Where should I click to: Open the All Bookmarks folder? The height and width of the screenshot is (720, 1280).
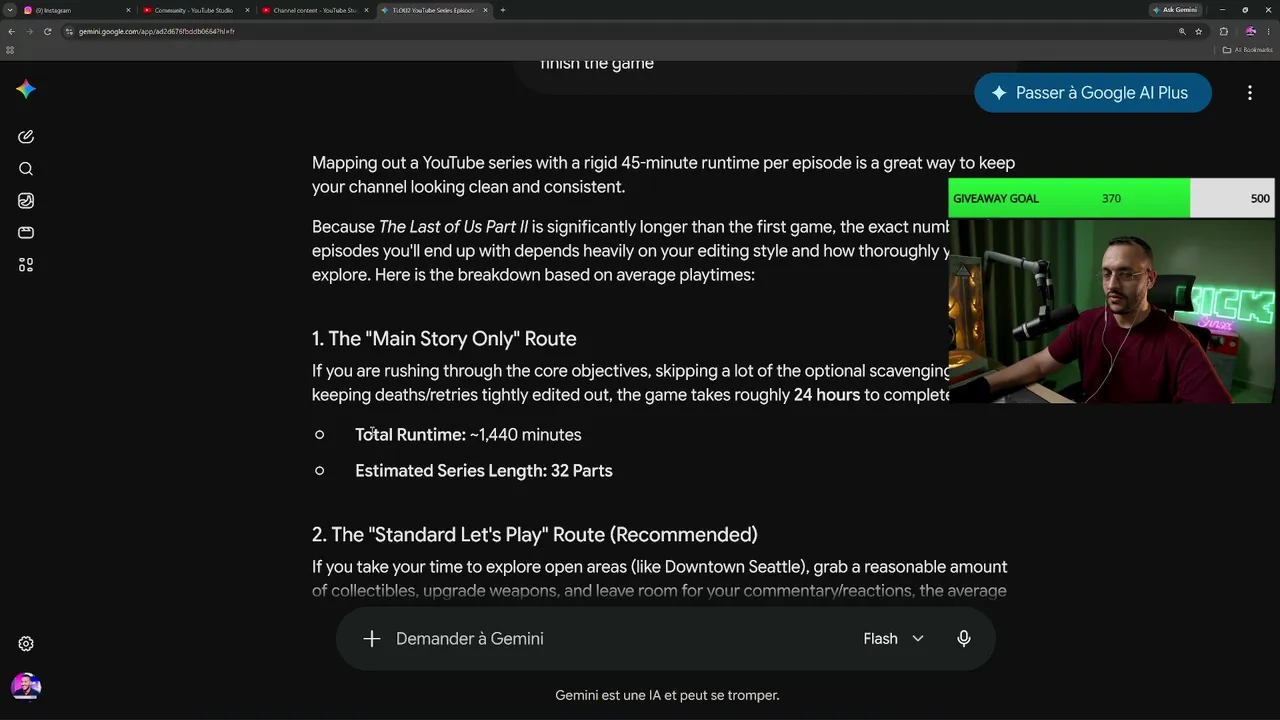[x=1248, y=49]
